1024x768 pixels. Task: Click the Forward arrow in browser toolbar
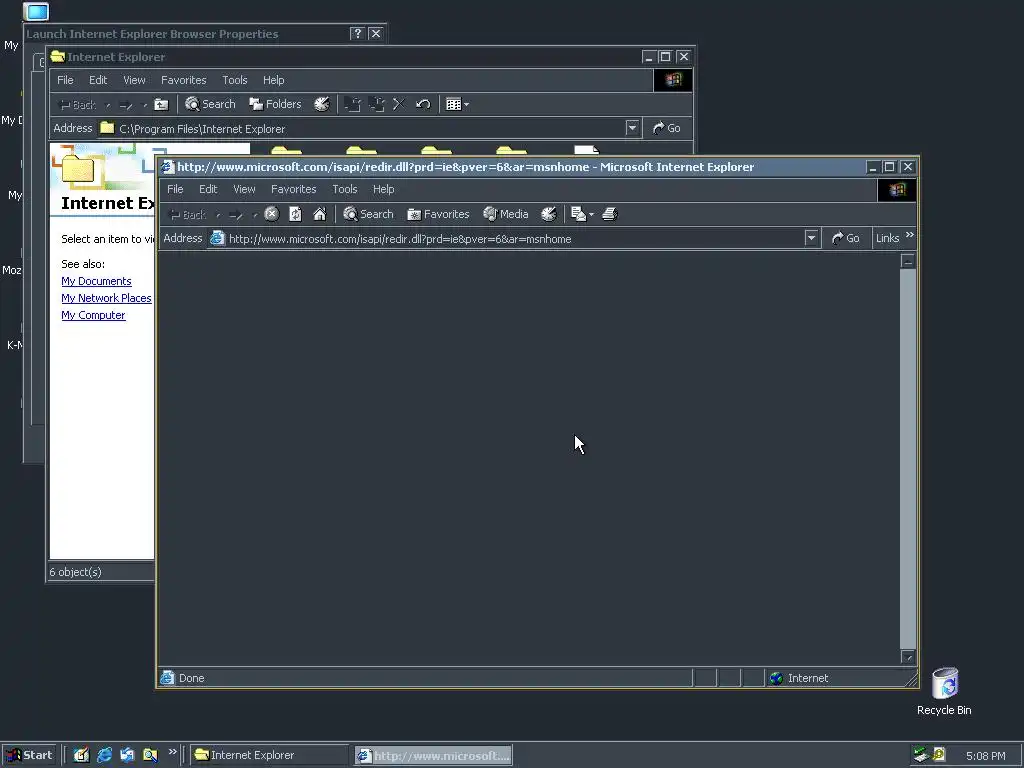pyautogui.click(x=236, y=214)
